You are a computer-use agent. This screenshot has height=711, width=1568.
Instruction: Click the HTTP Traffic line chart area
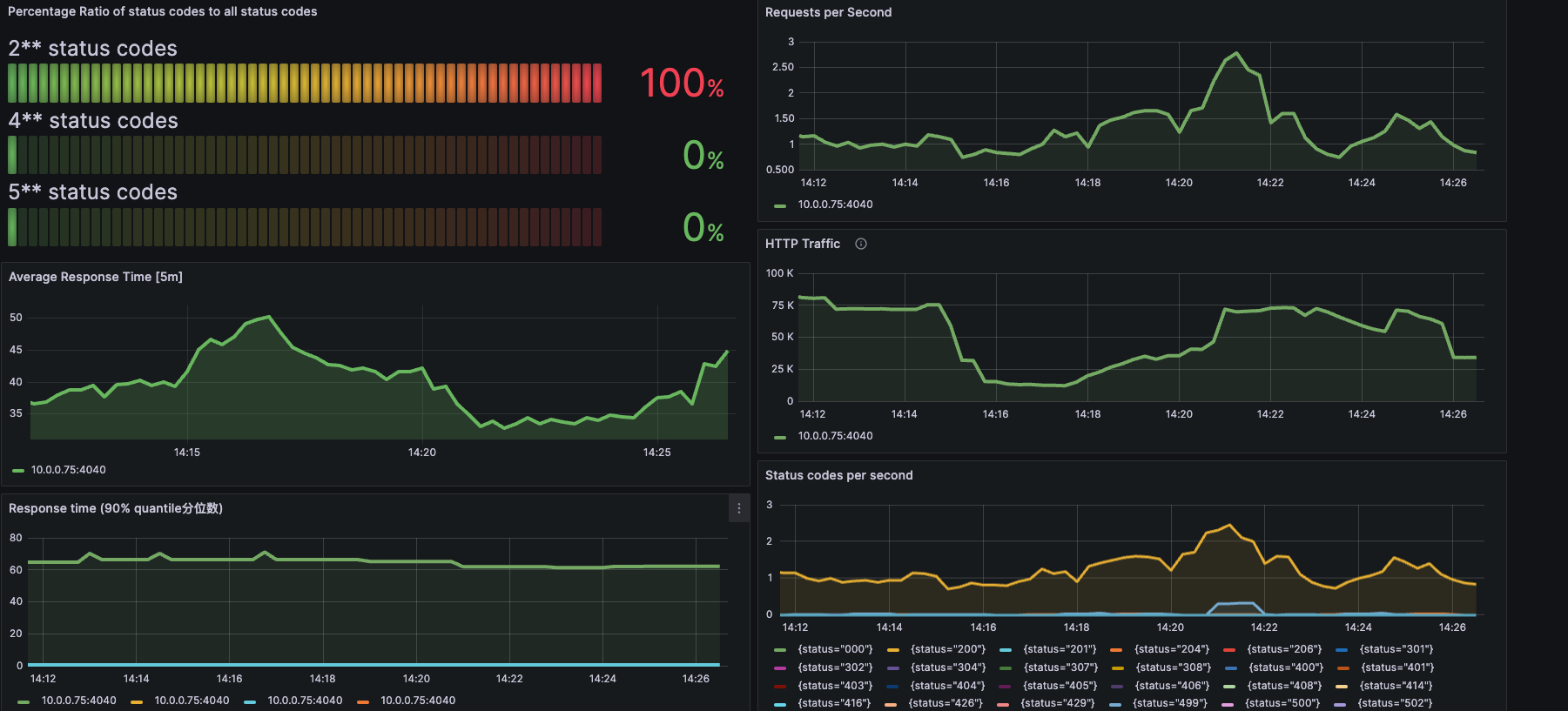[1141, 338]
